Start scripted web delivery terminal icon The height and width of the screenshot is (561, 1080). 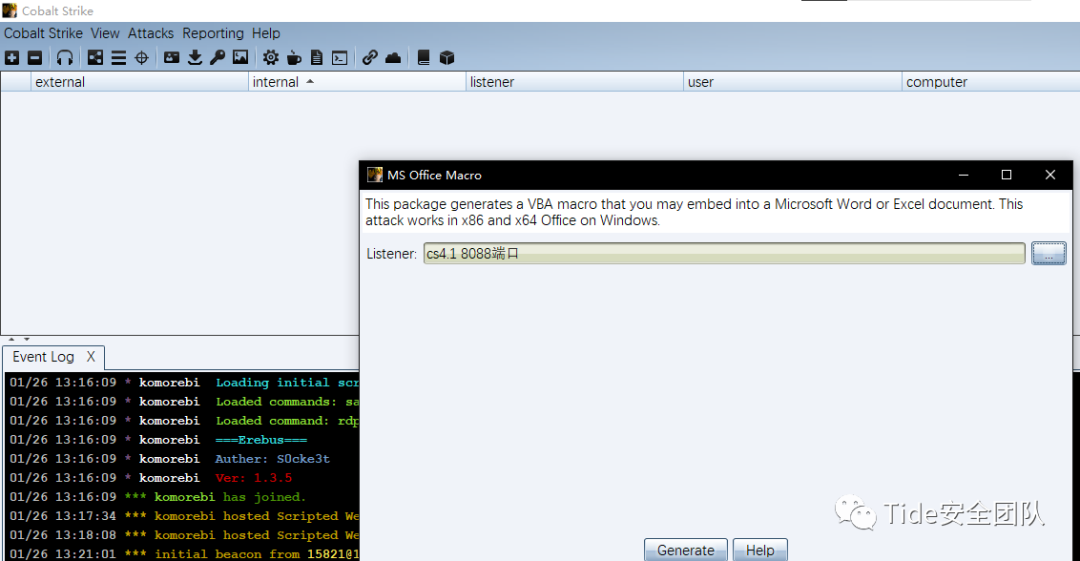click(x=340, y=58)
